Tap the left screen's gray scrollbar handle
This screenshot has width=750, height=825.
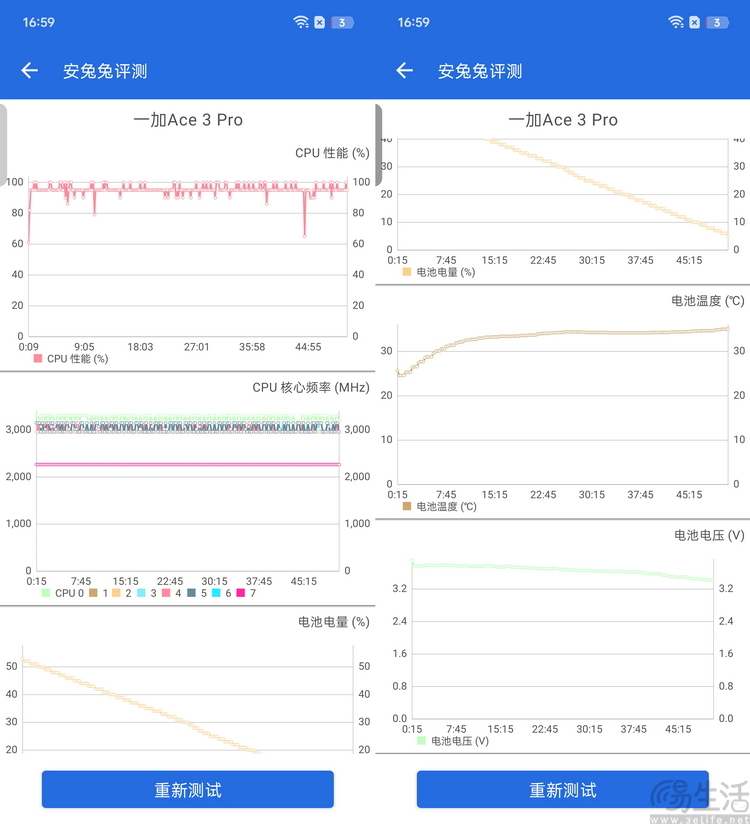click(x=3, y=145)
